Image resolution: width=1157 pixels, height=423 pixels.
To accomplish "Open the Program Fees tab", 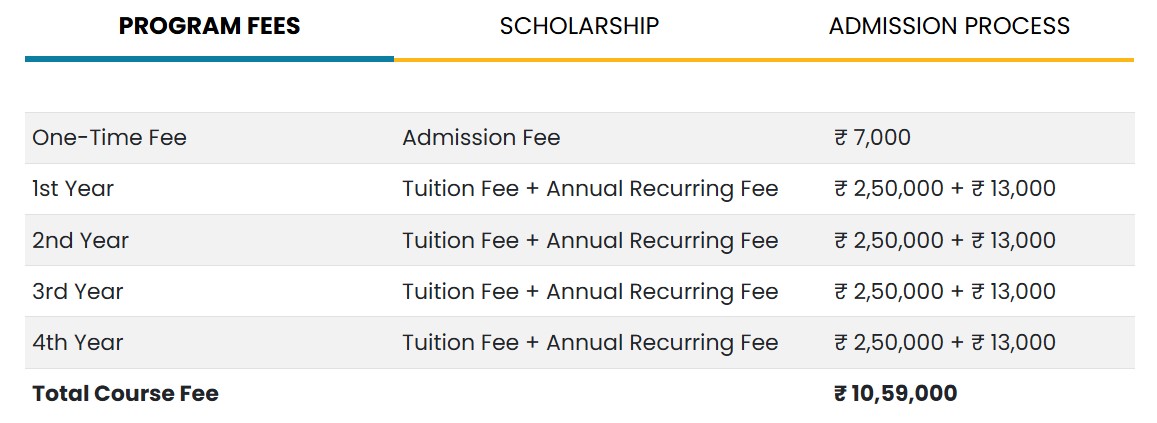I will tap(210, 27).
